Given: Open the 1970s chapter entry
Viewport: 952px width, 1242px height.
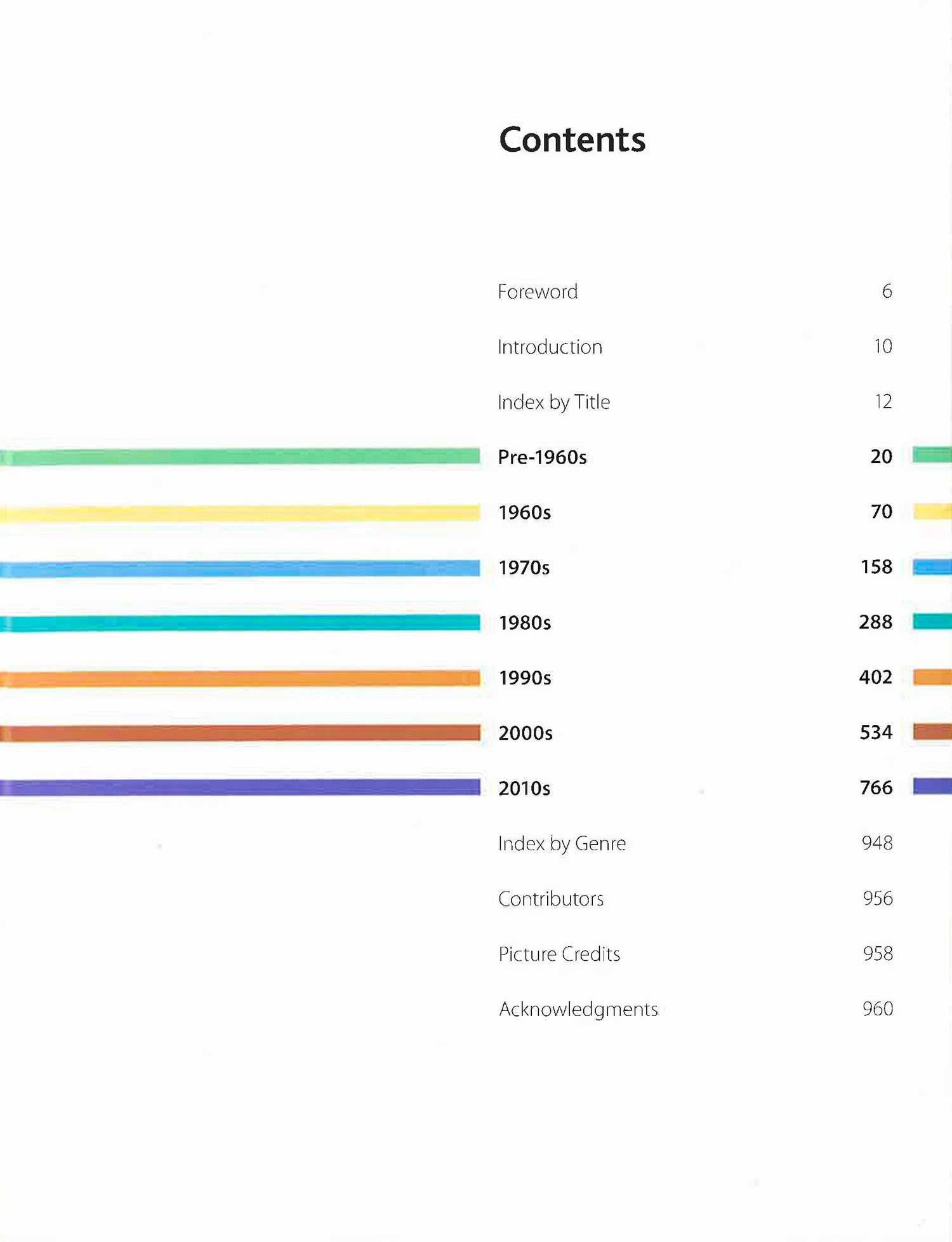Looking at the screenshot, I should pos(524,568).
